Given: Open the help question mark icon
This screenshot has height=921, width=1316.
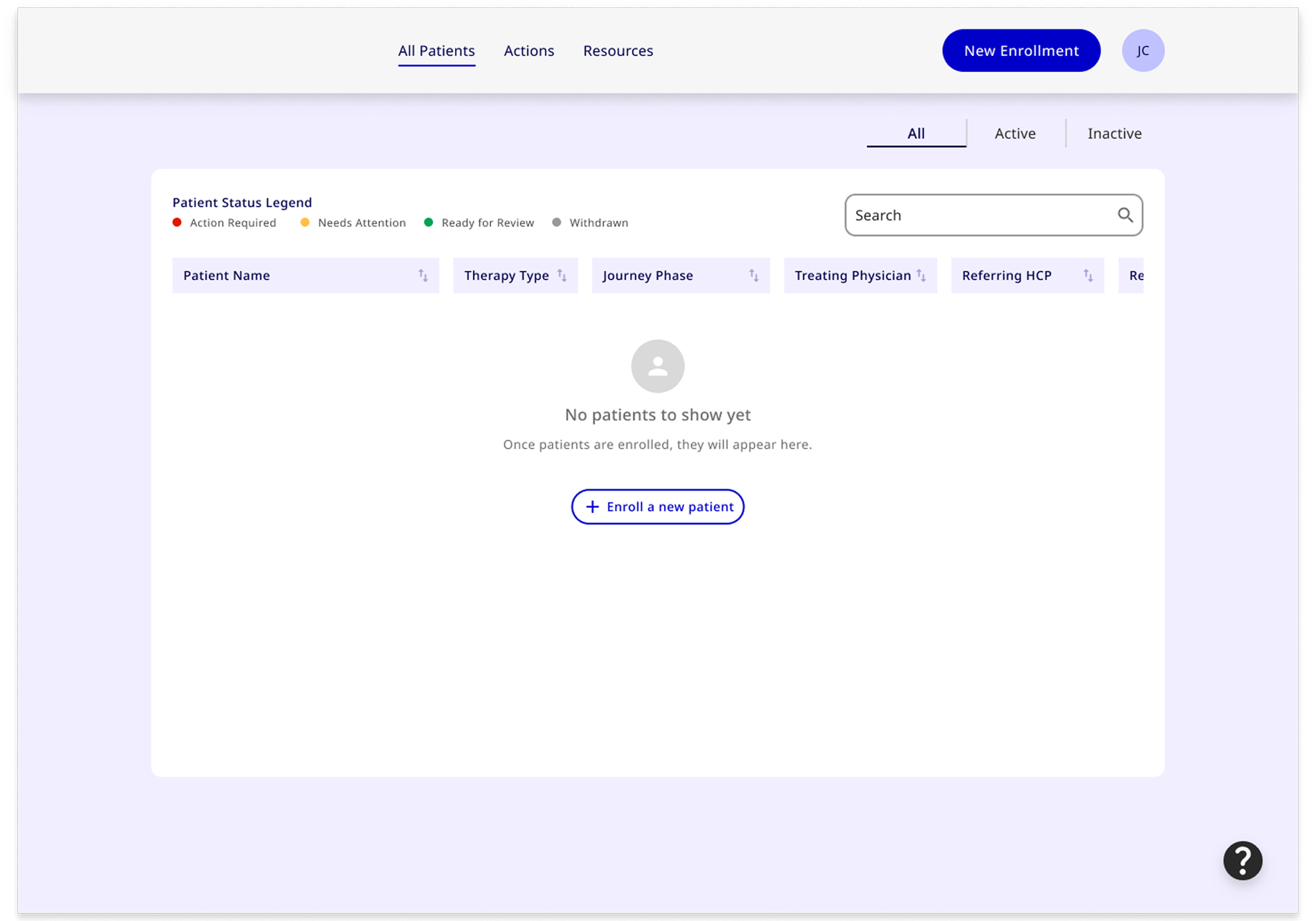Looking at the screenshot, I should 1241,860.
